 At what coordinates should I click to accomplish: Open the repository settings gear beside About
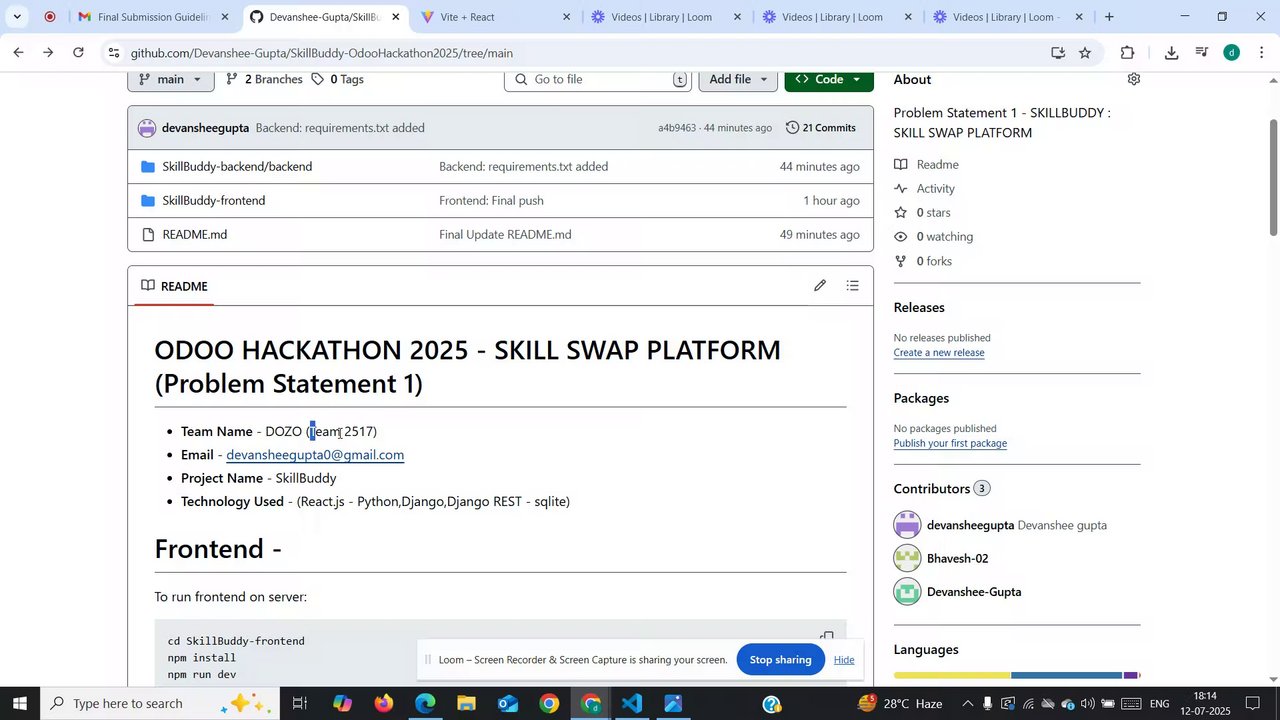click(1133, 79)
